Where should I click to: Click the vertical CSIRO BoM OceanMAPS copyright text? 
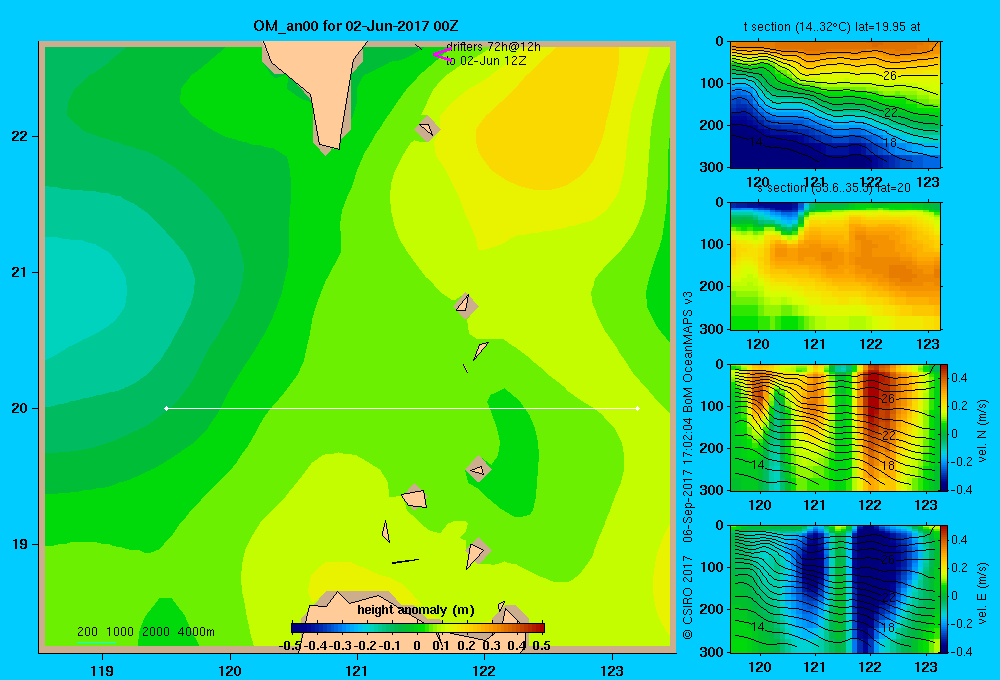(688, 465)
